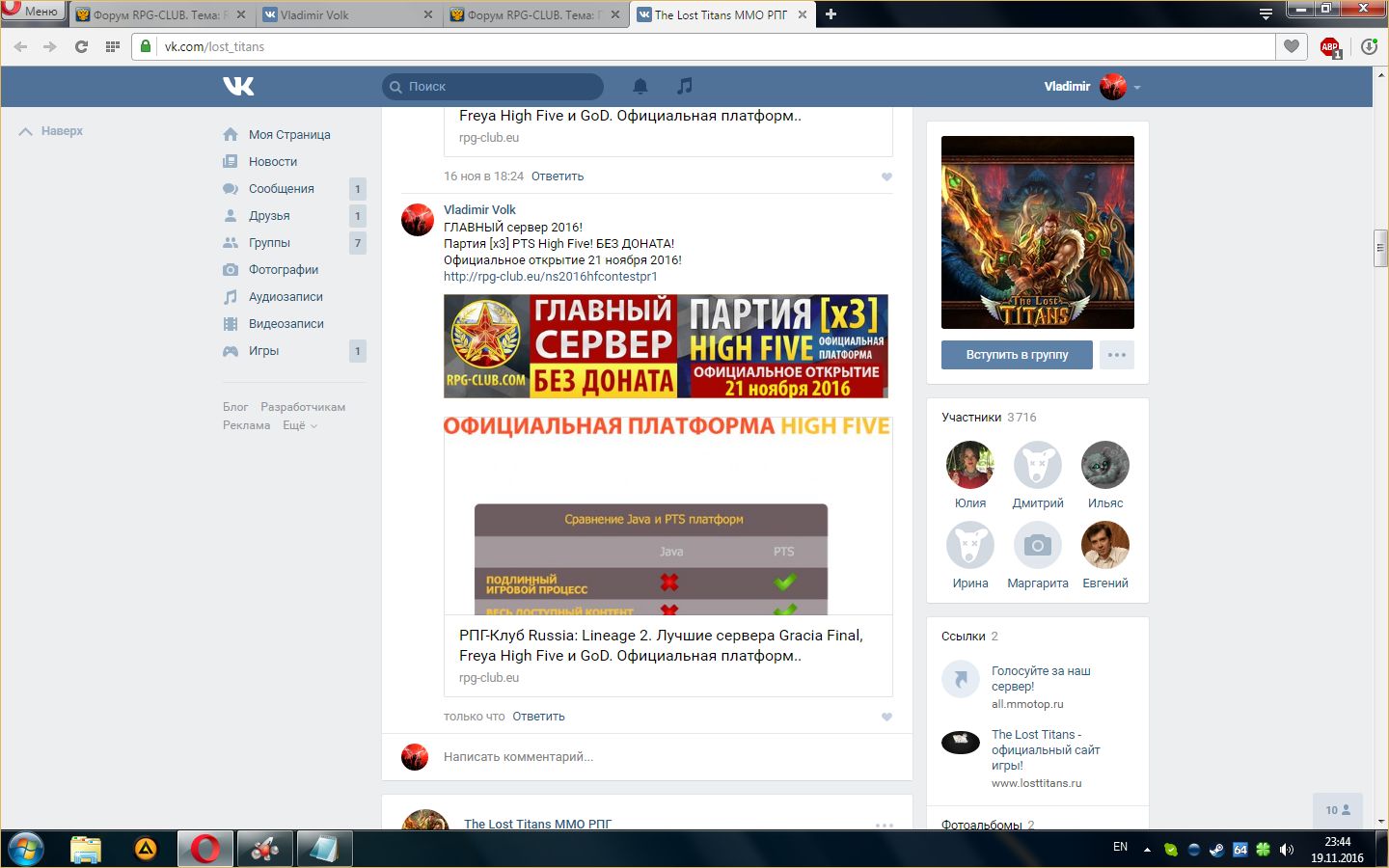Open the Opera Меню button
1389x868 pixels.
(34, 11)
